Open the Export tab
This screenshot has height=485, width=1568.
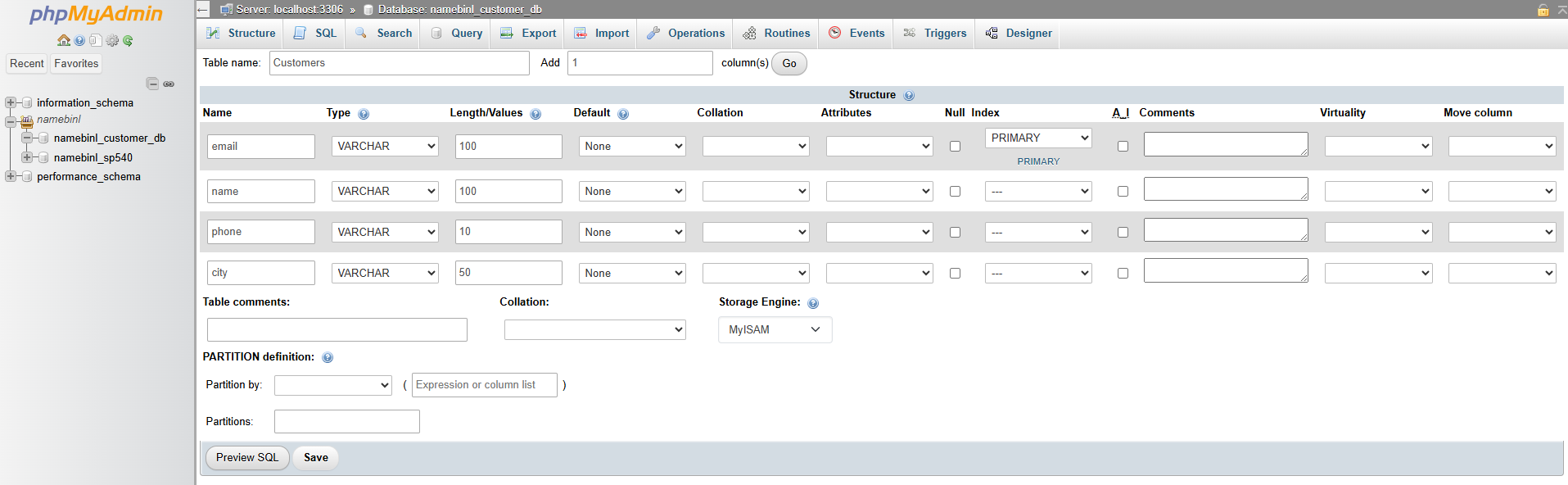pos(528,33)
